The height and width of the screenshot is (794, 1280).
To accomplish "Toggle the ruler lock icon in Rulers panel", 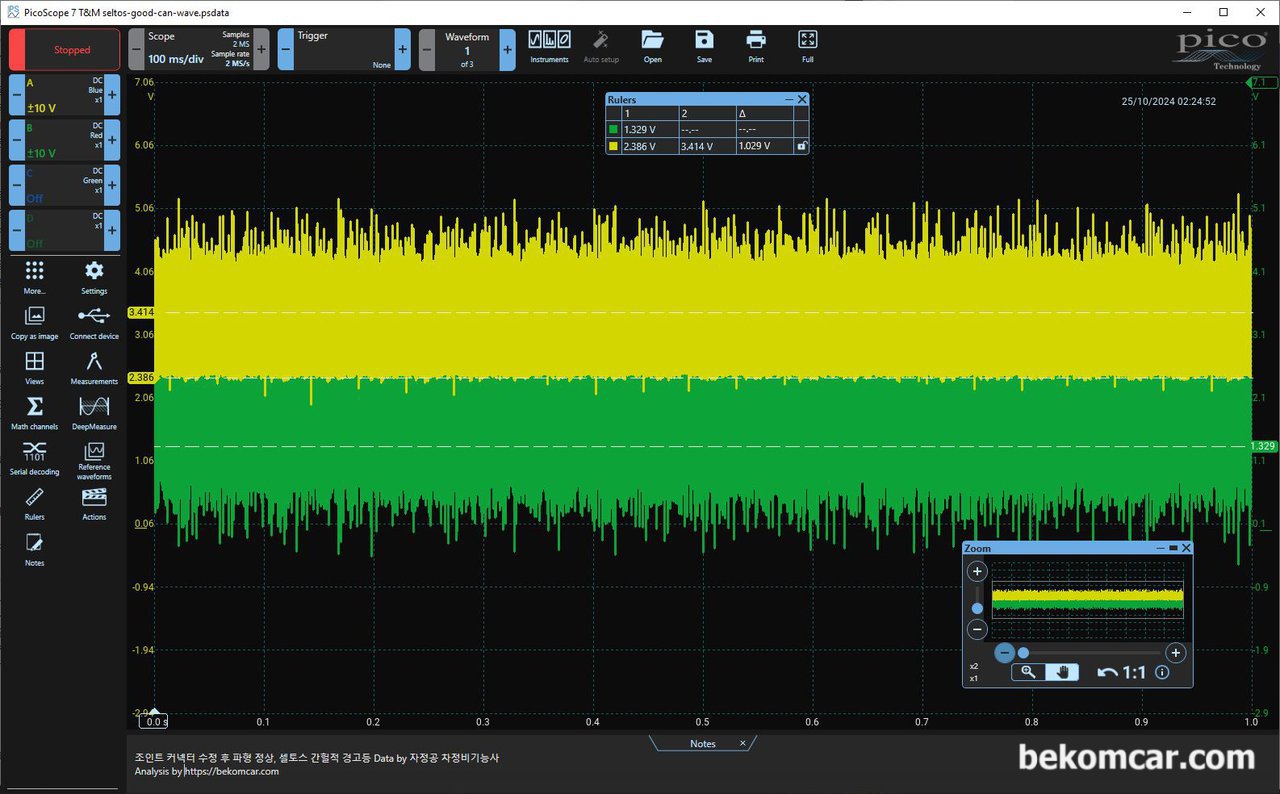I will coord(800,146).
